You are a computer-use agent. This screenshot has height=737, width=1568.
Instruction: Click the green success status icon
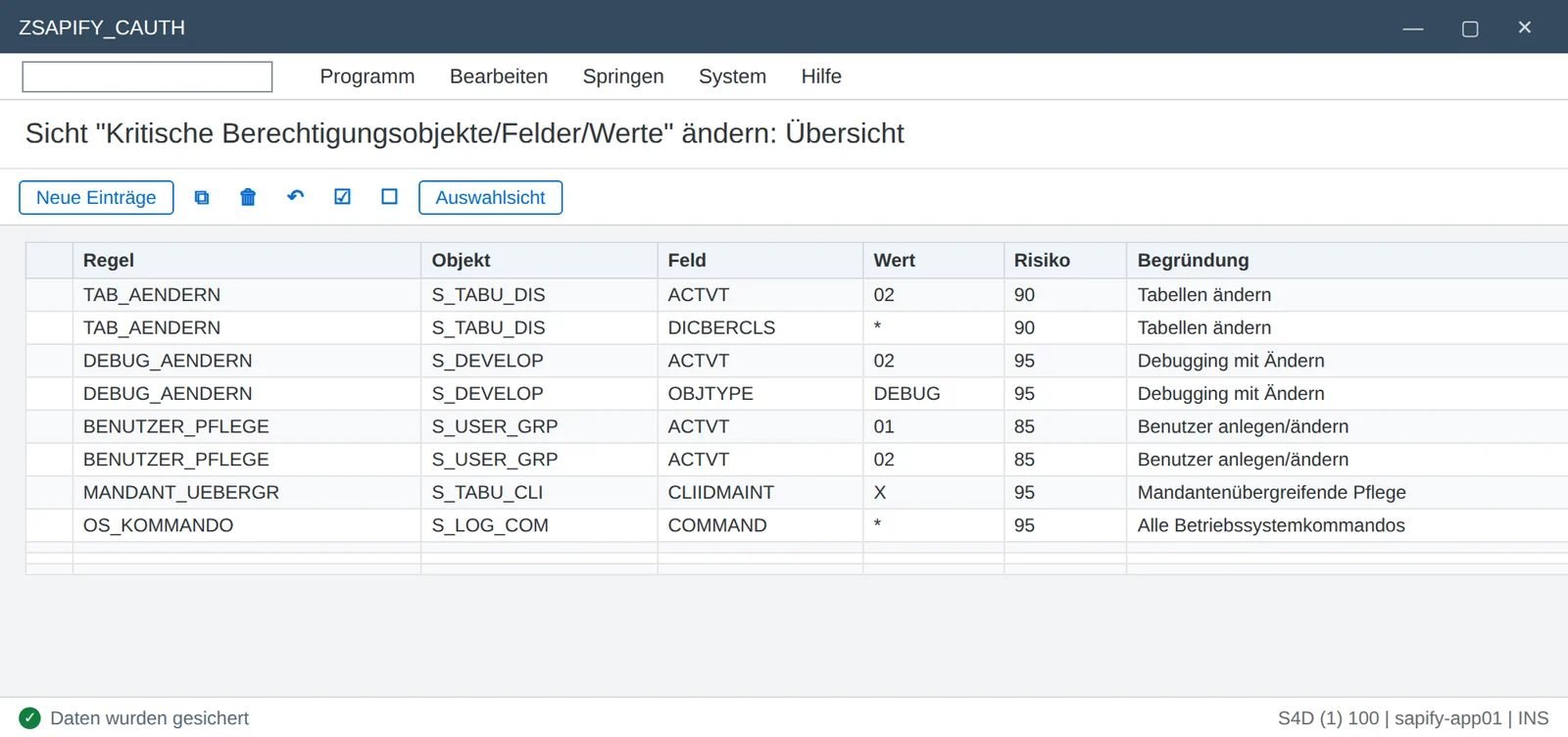click(29, 718)
